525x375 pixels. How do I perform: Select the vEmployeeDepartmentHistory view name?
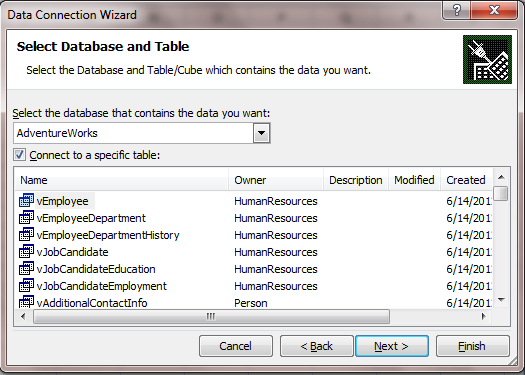click(108, 235)
